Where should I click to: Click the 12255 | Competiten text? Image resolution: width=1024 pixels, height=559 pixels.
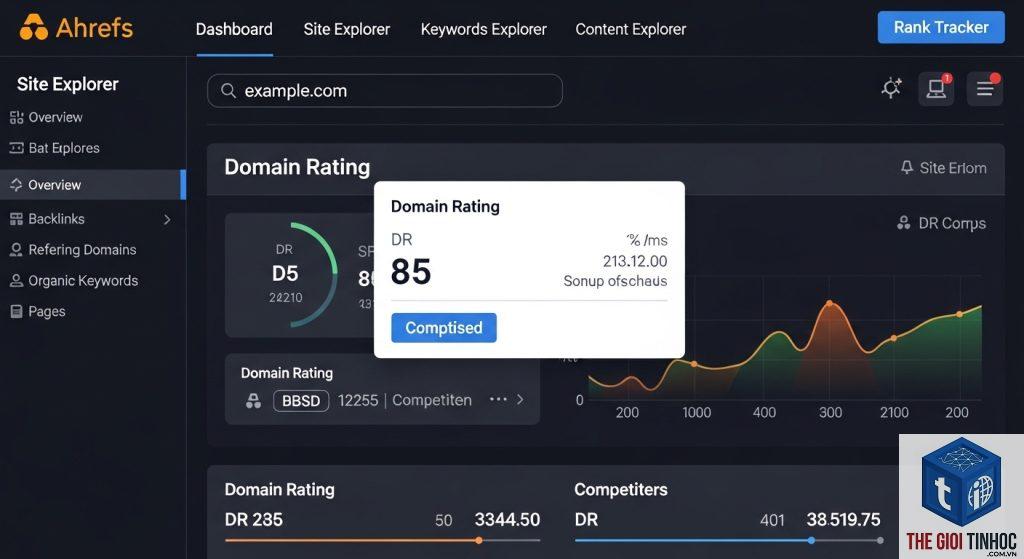pyautogui.click(x=405, y=400)
